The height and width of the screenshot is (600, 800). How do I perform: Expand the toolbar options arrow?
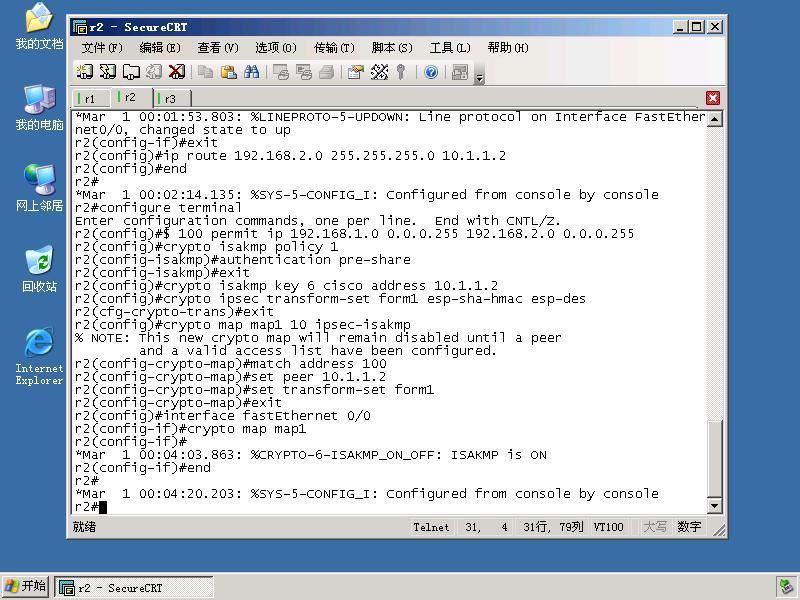point(480,78)
